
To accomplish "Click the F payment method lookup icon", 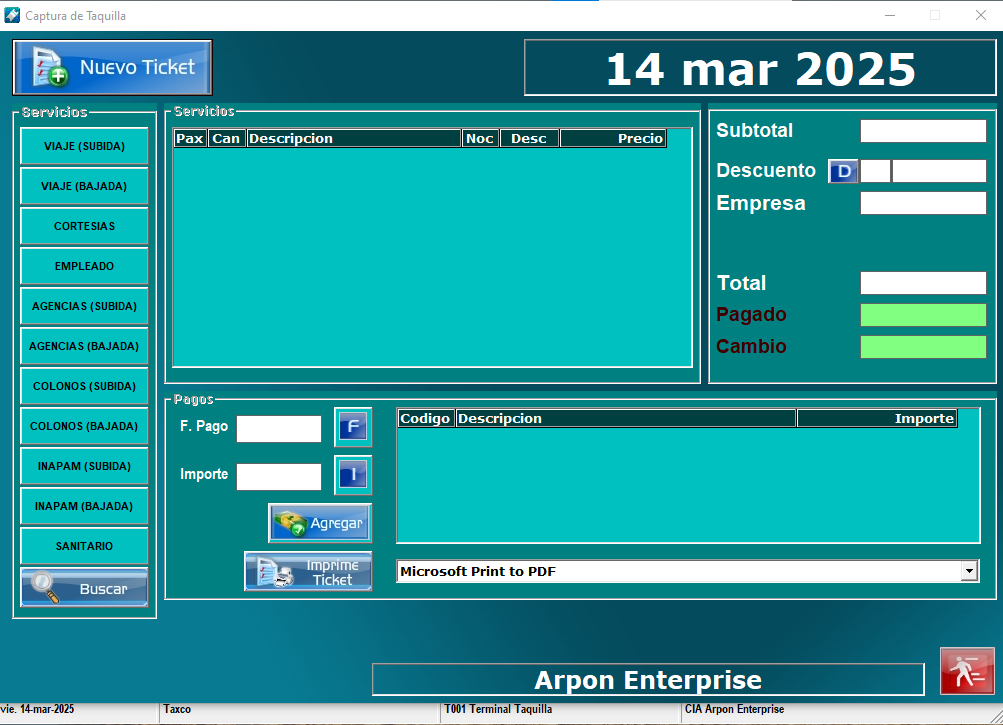I will click(353, 428).
